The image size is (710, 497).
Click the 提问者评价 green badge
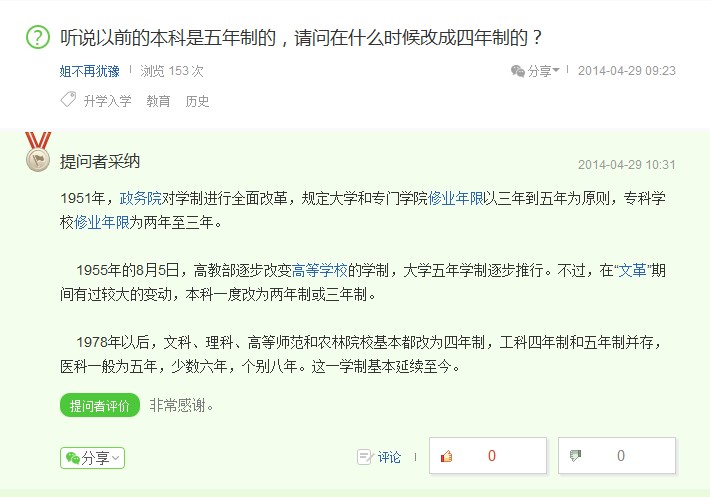99,405
